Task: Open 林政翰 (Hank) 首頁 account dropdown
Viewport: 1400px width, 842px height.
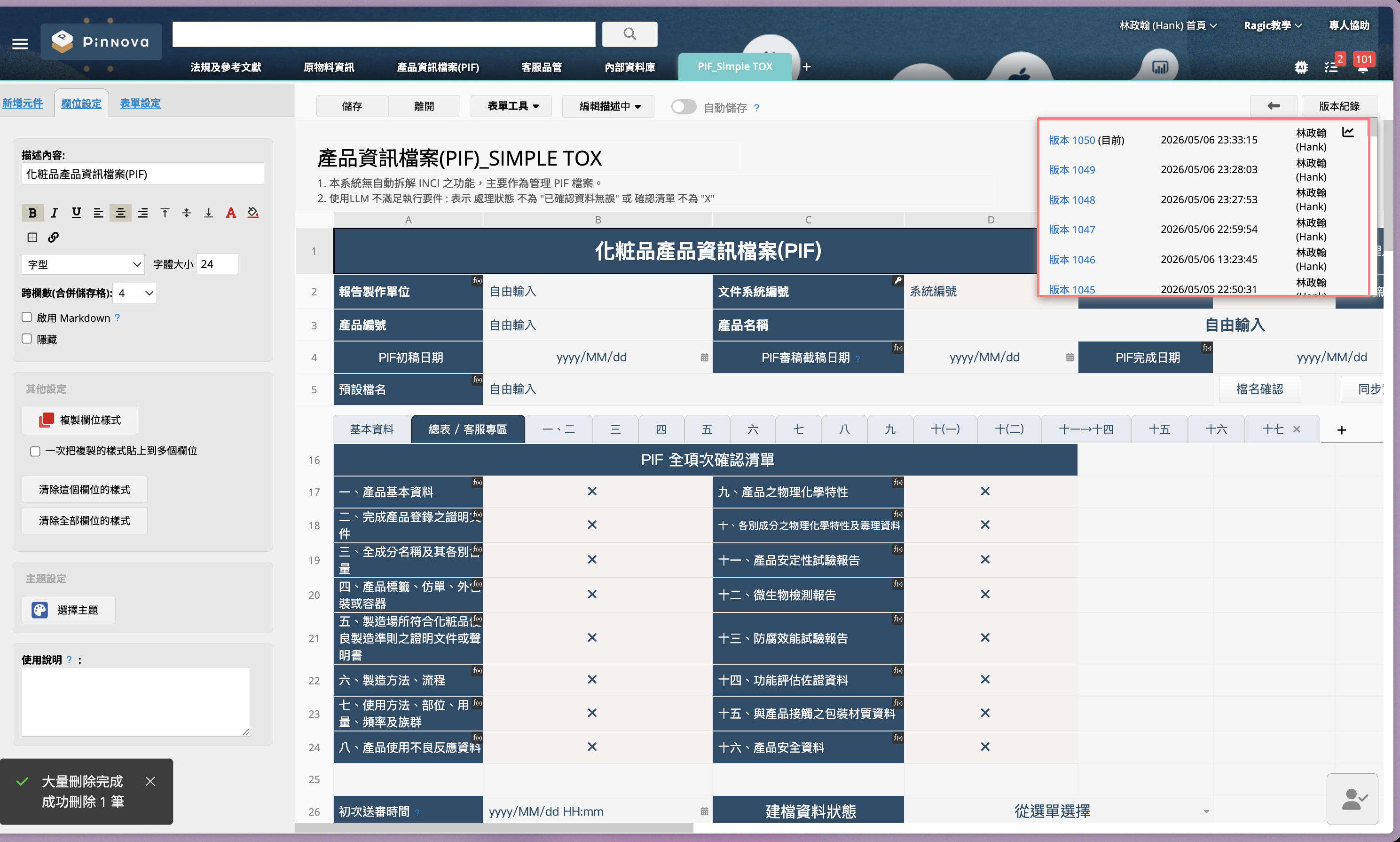Action: click(1168, 25)
